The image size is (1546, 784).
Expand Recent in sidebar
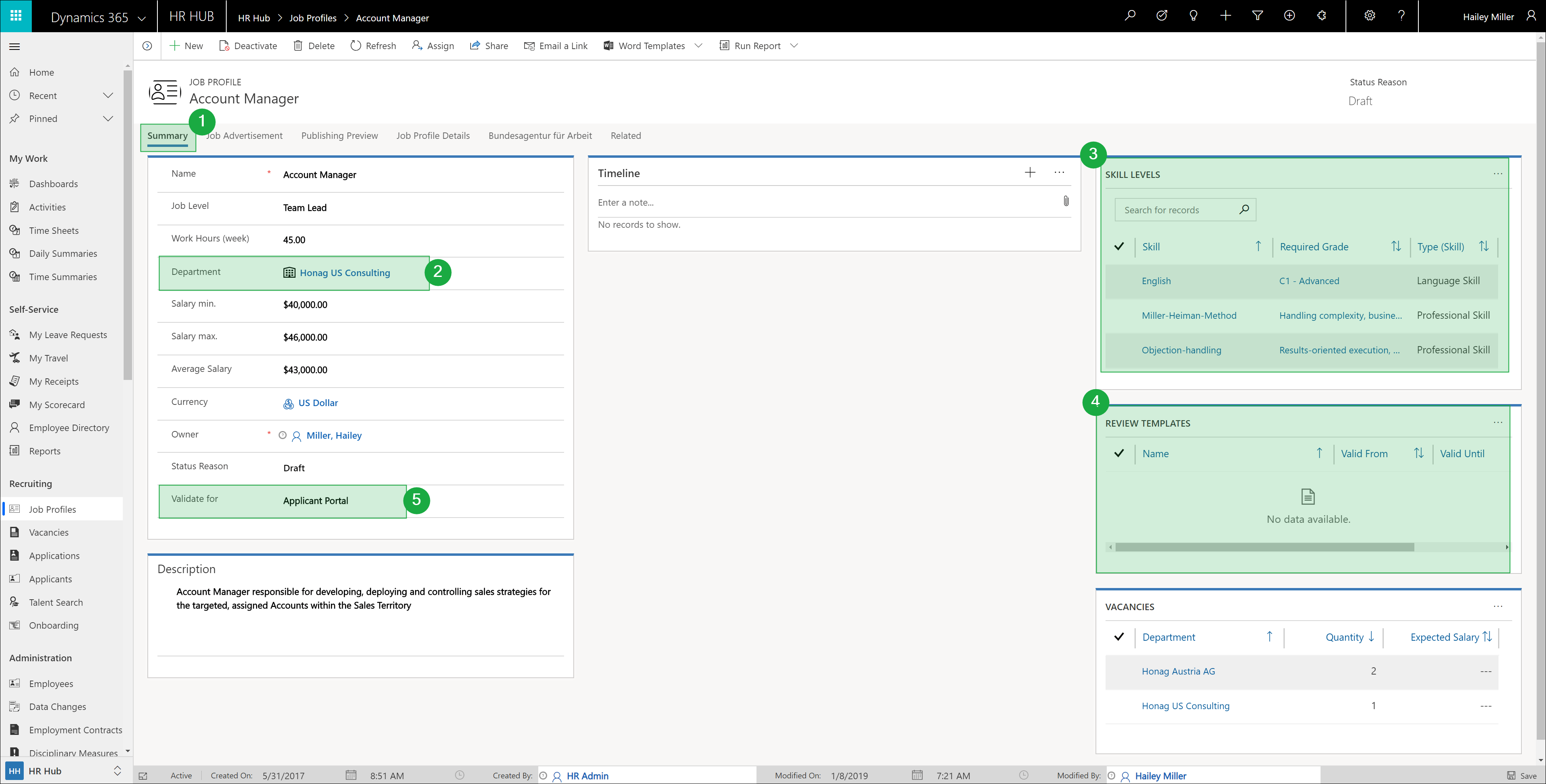click(108, 95)
